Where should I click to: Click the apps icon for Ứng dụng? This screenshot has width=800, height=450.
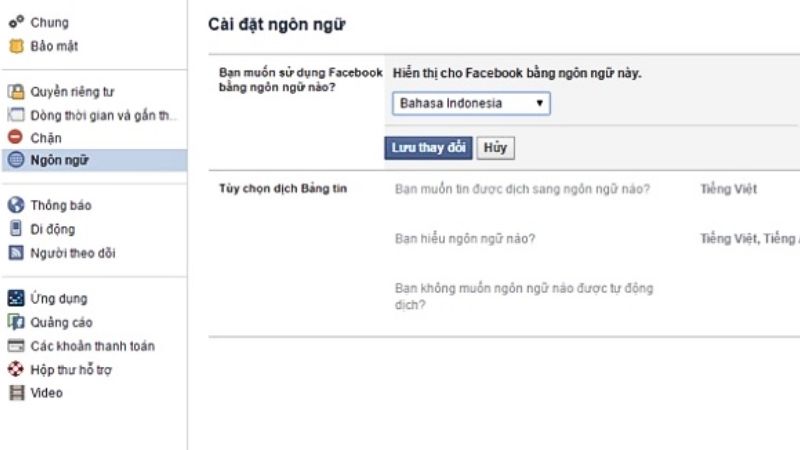[x=16, y=298]
